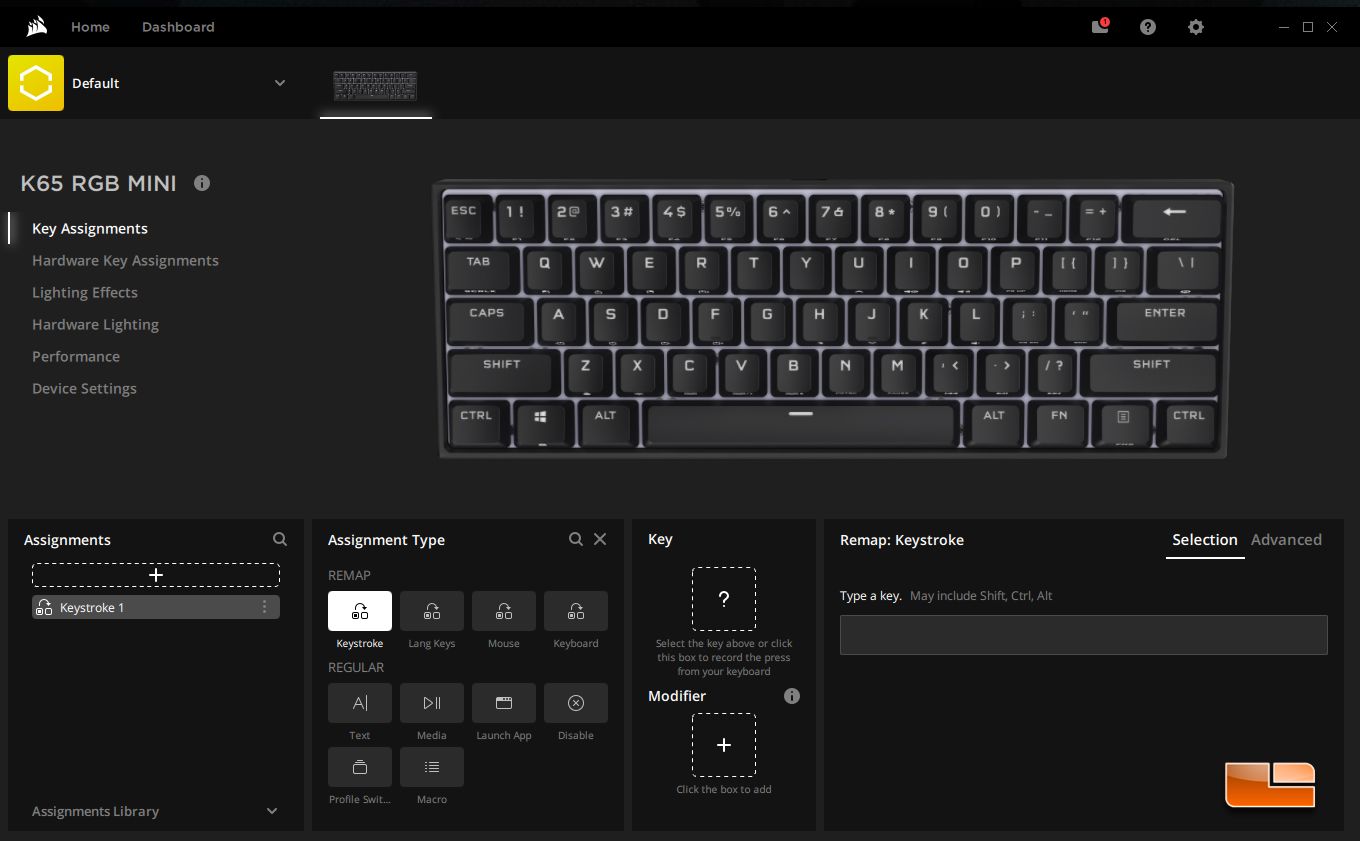1360x841 pixels.
Task: Expand the Default profile dropdown
Action: pos(280,83)
